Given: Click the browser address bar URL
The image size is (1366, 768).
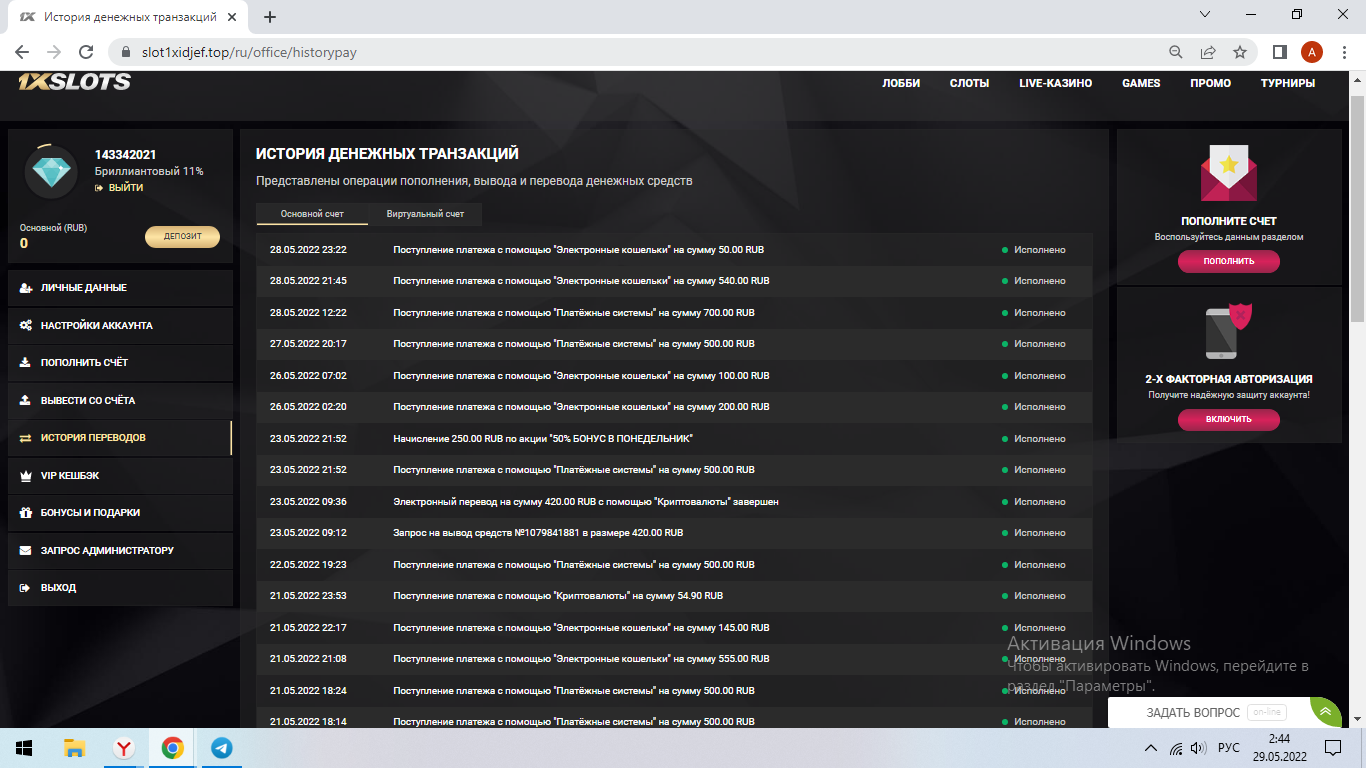Looking at the screenshot, I should [x=249, y=52].
